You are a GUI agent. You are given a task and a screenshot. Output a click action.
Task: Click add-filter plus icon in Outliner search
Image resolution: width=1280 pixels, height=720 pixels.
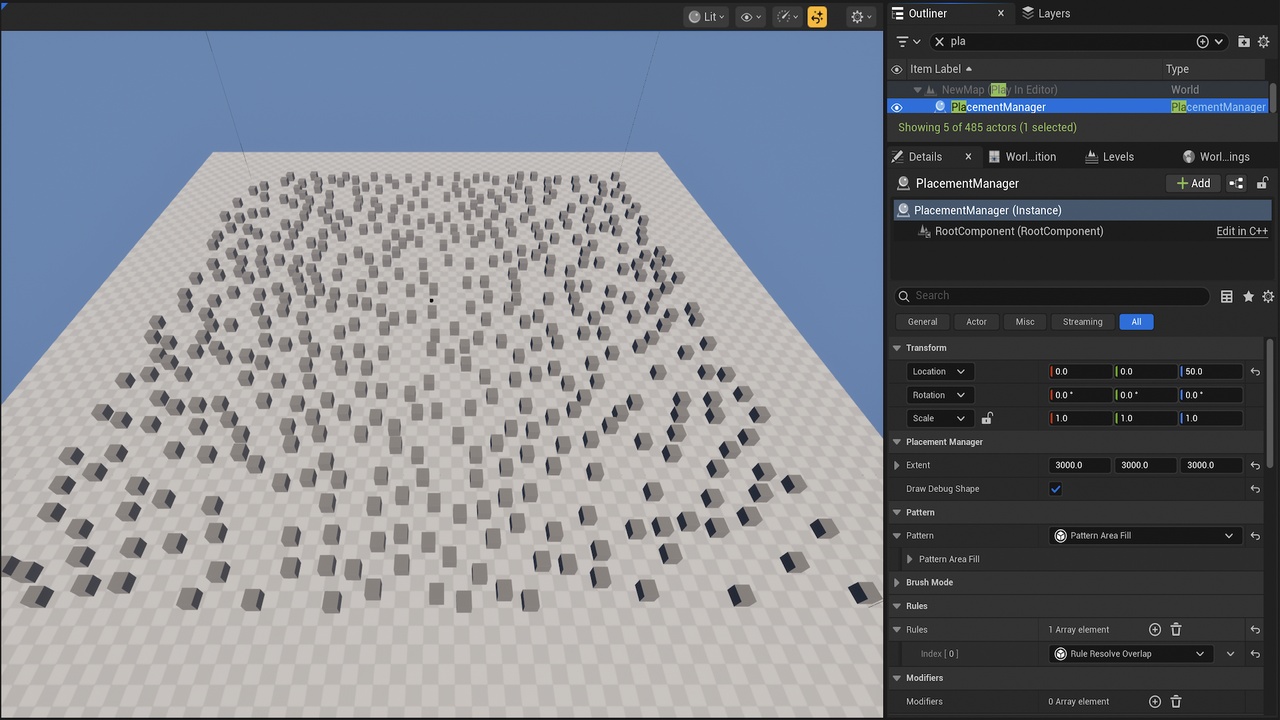point(1202,41)
